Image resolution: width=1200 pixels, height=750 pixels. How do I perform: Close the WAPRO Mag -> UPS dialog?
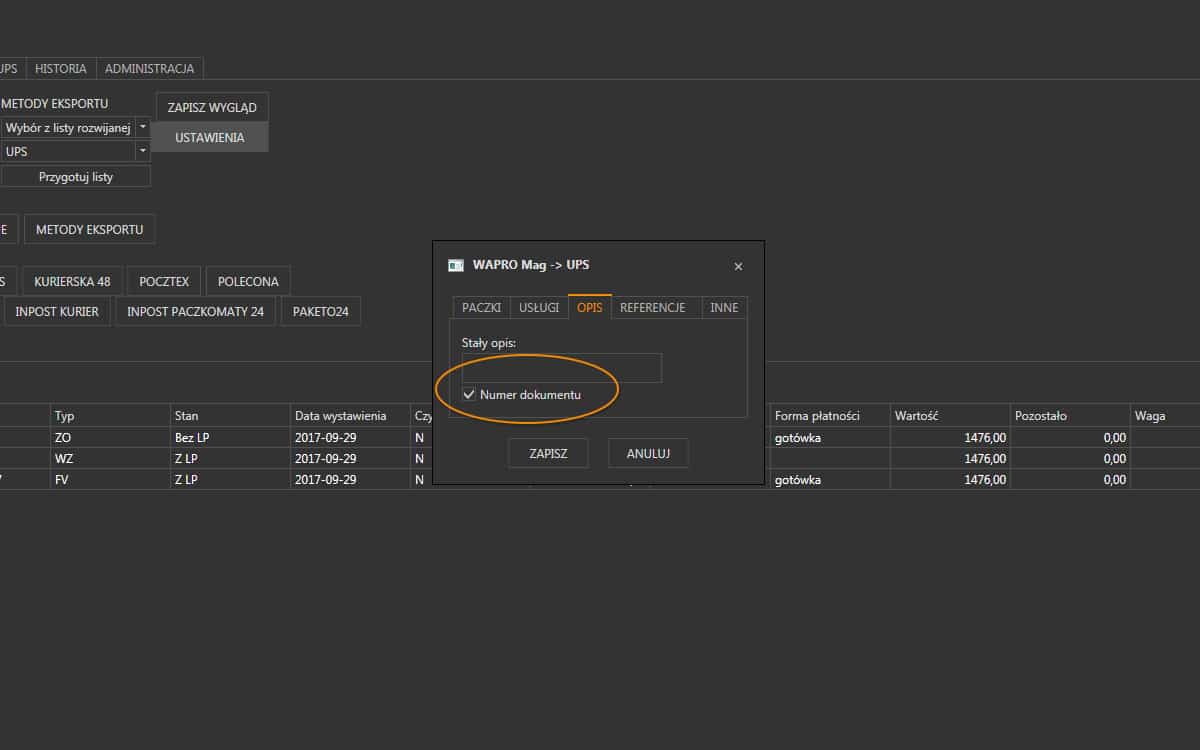(x=738, y=266)
